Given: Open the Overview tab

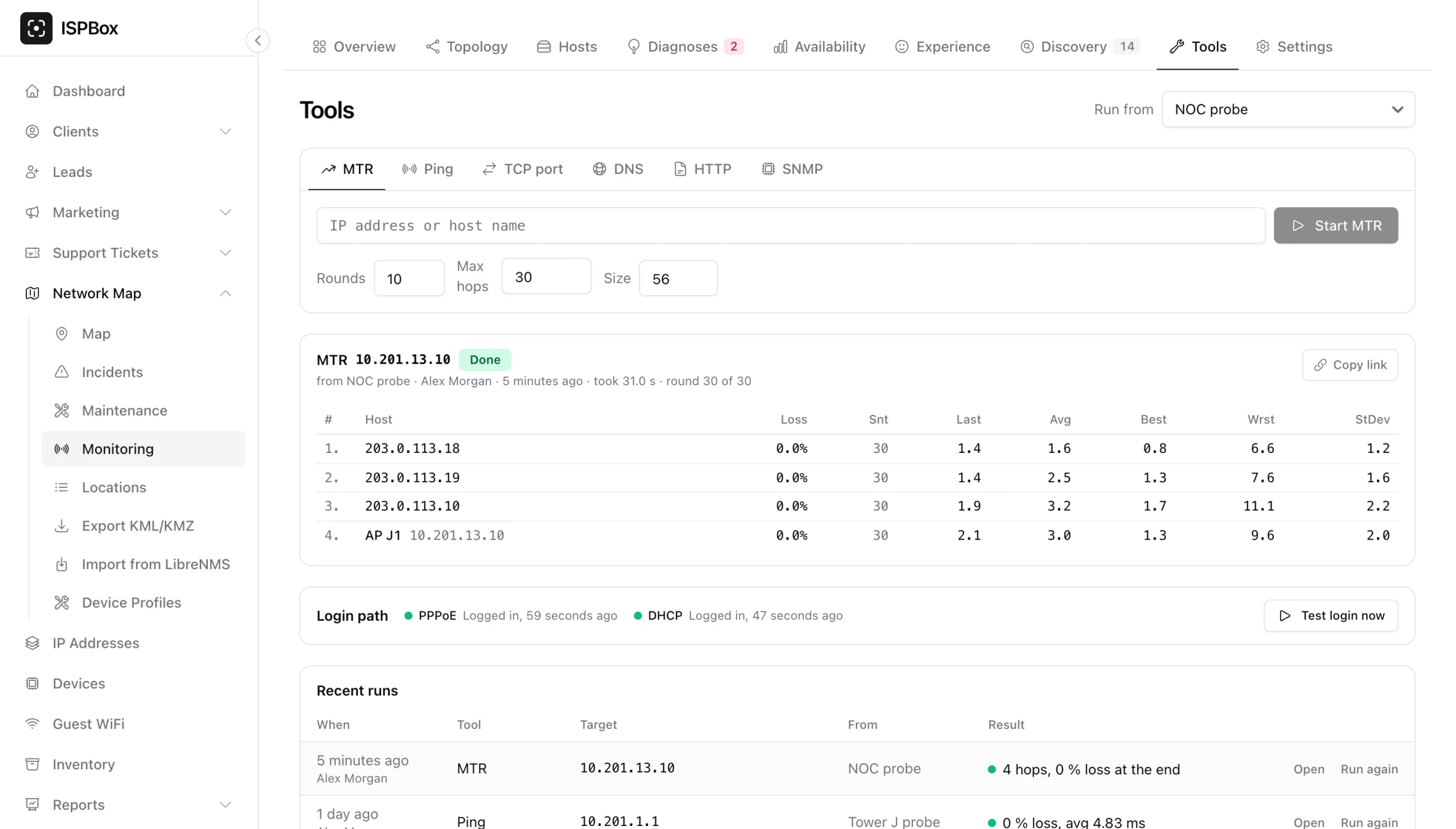Looking at the screenshot, I should pos(354,47).
